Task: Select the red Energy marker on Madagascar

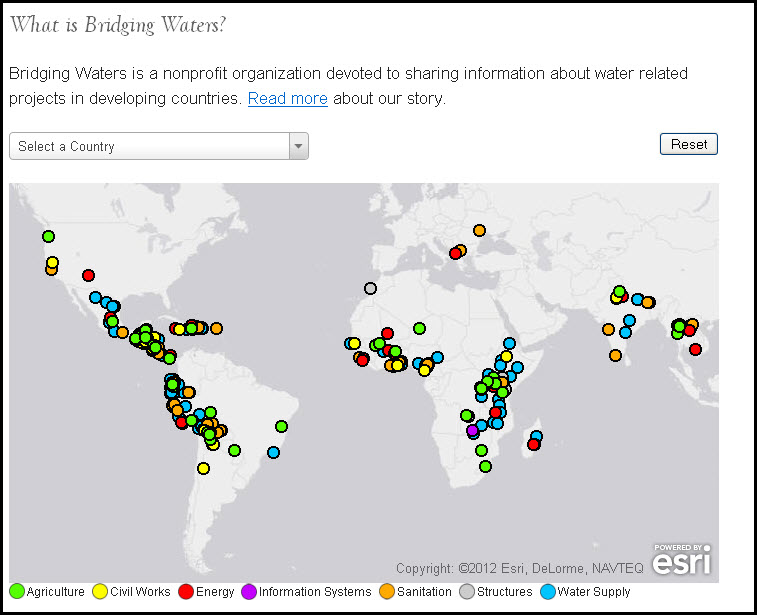Action: [x=533, y=444]
